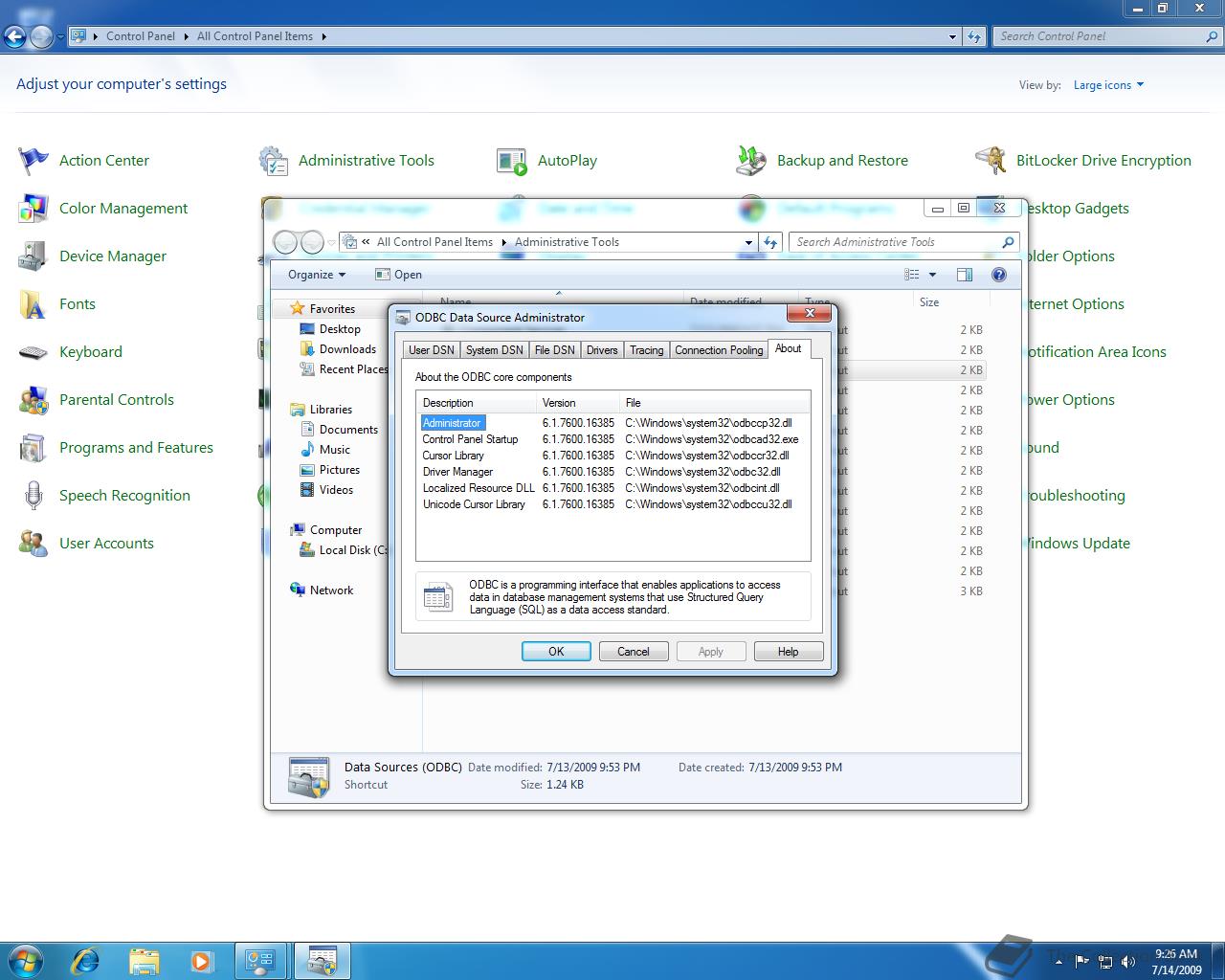Open User Accounts icon

coord(33,544)
